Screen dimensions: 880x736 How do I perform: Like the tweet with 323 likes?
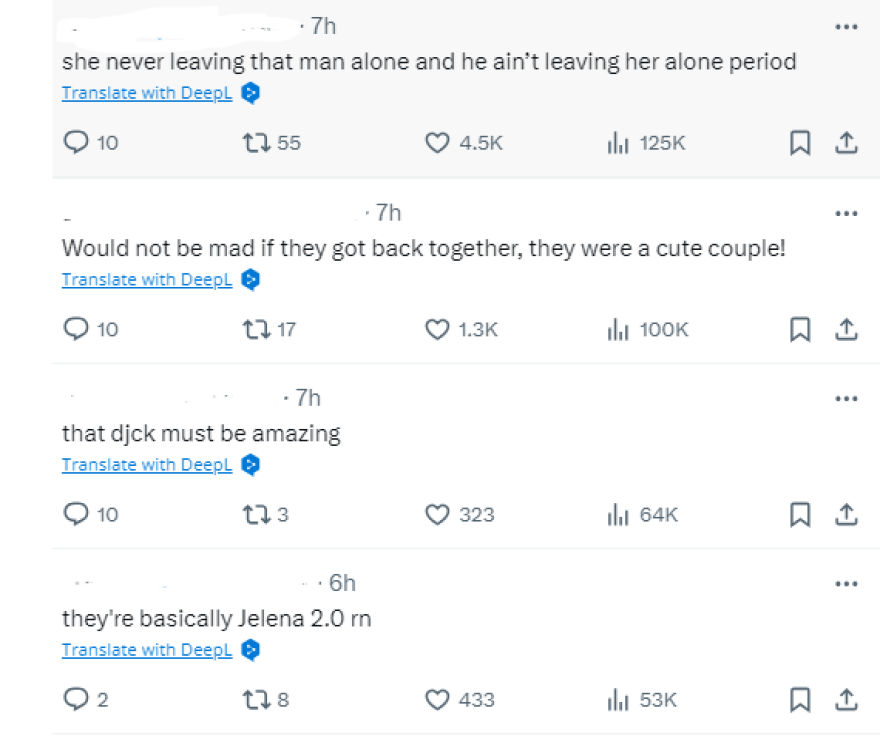[437, 514]
